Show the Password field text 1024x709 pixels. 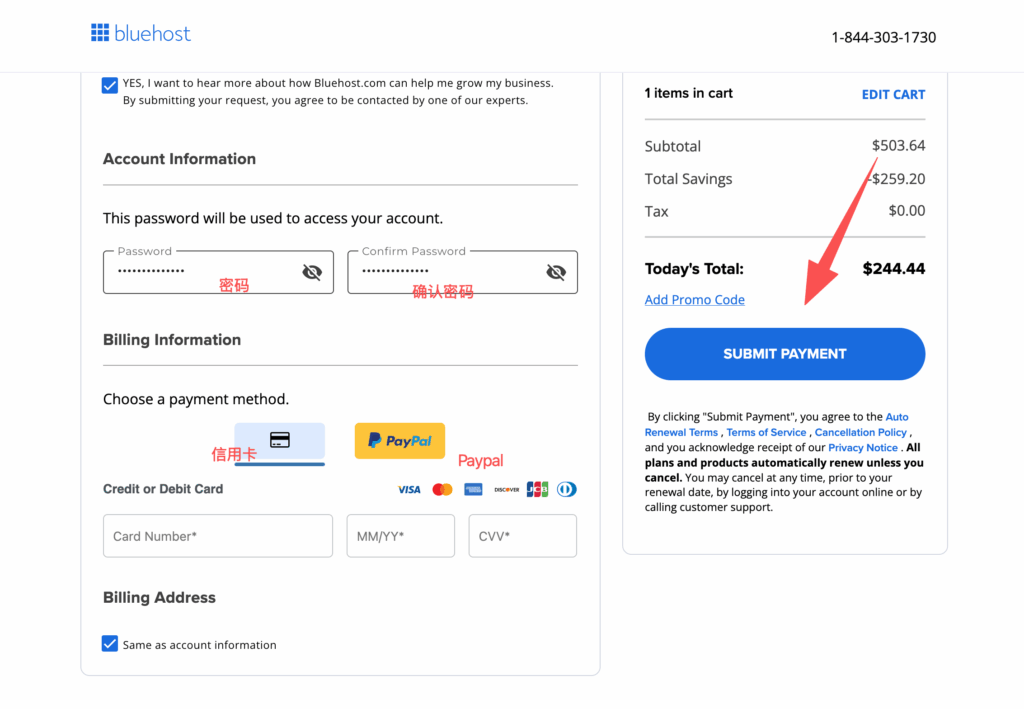click(312, 272)
